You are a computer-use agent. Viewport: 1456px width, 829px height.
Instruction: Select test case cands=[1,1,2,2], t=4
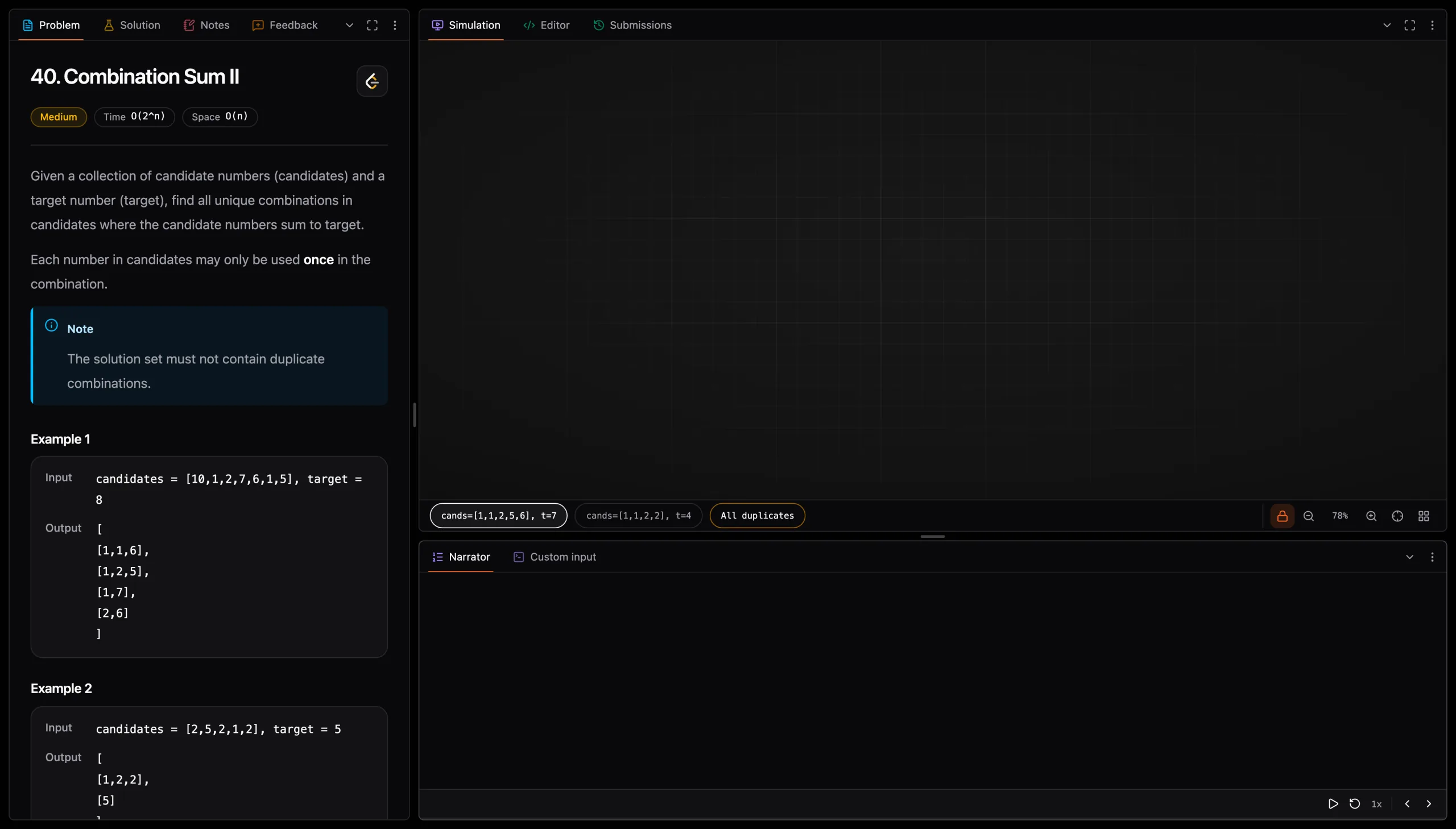pos(638,516)
